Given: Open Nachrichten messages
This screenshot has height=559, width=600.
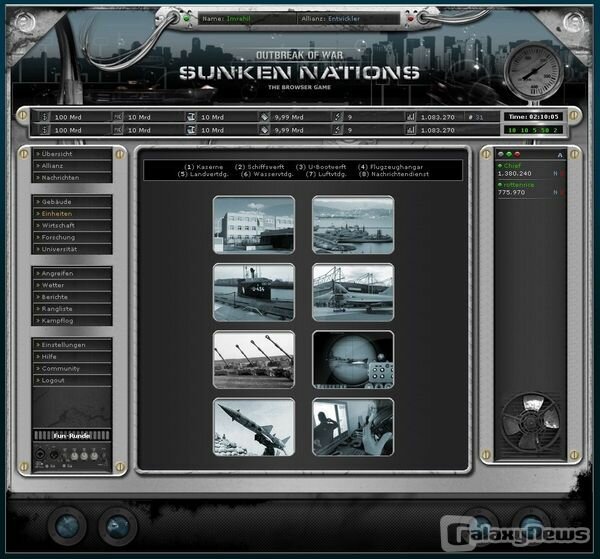Looking at the screenshot, I should [x=72, y=178].
